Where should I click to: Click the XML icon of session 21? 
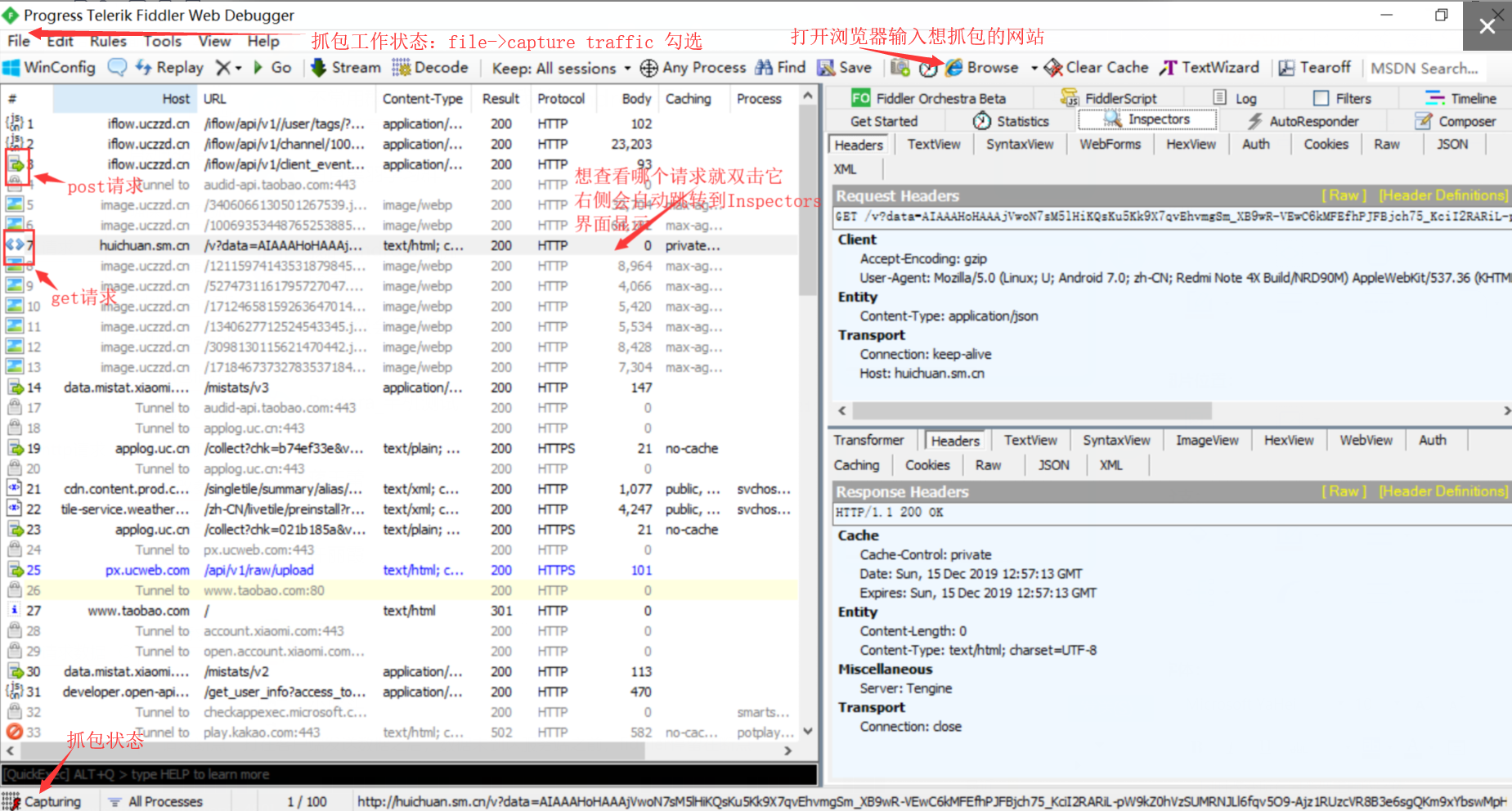tap(14, 488)
